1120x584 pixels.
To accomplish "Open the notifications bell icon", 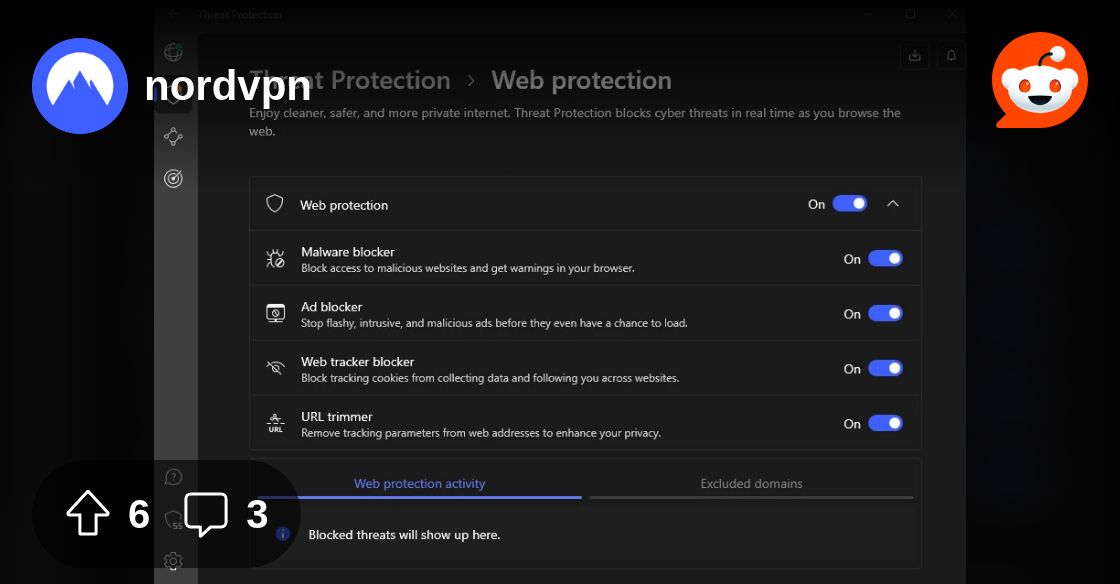I will pos(951,56).
